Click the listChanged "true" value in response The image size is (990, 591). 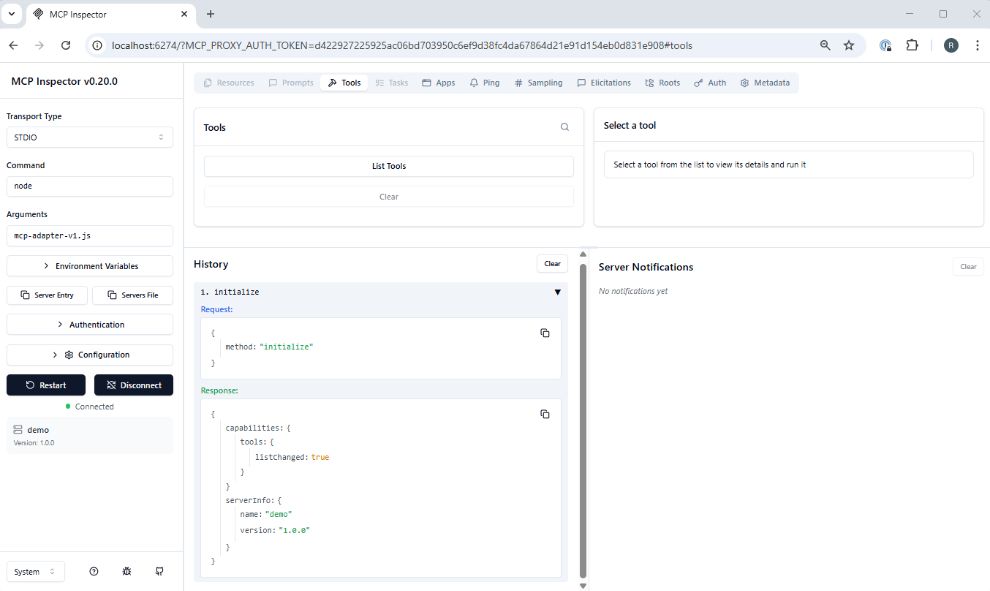[320, 457]
